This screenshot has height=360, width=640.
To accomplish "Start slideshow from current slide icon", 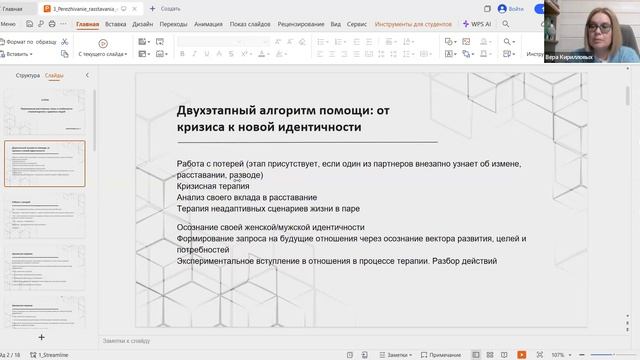I will click(103, 43).
